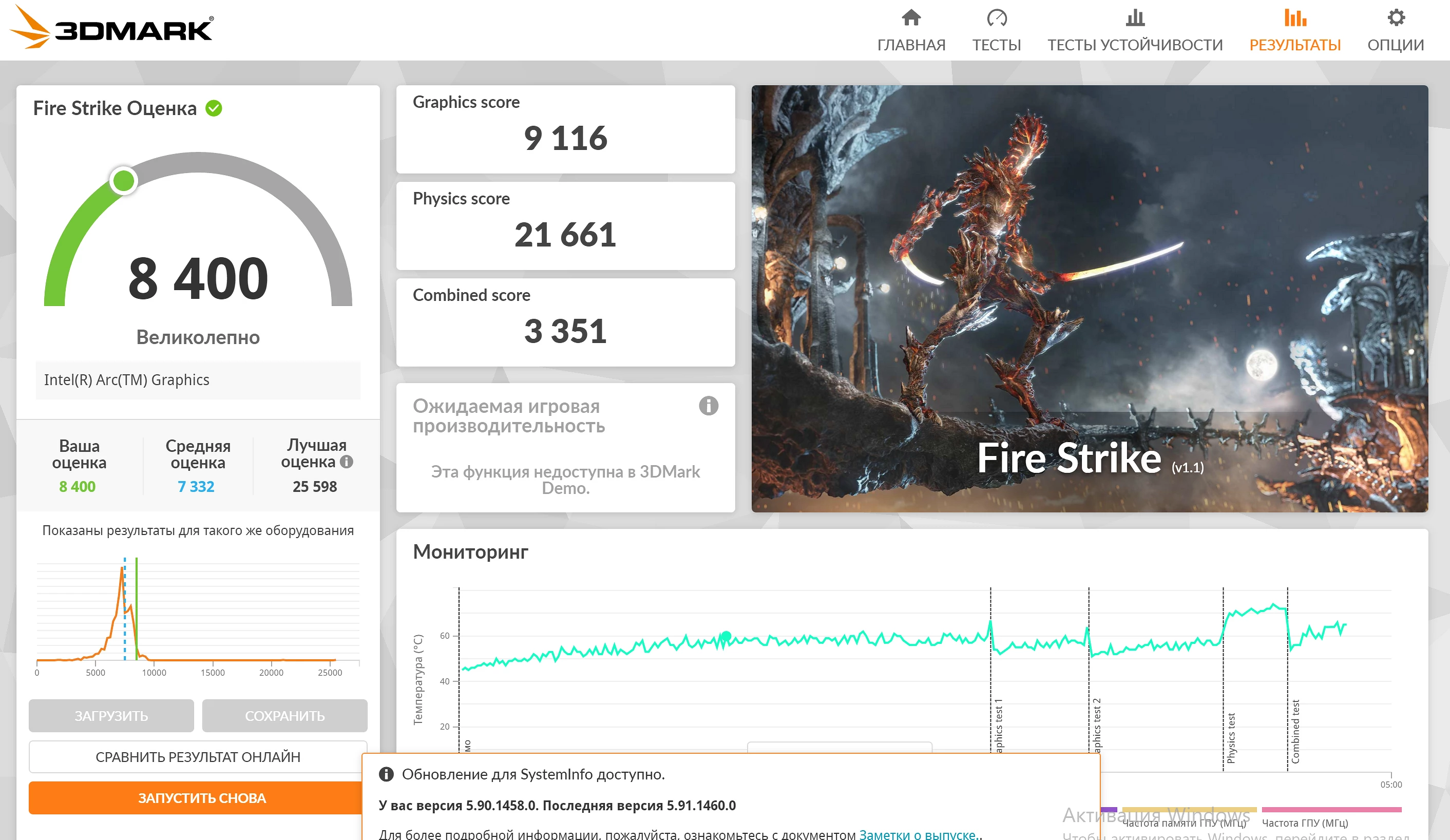1450x840 pixels.
Task: Open info for Ожидаемая игровая производительность
Action: point(709,406)
